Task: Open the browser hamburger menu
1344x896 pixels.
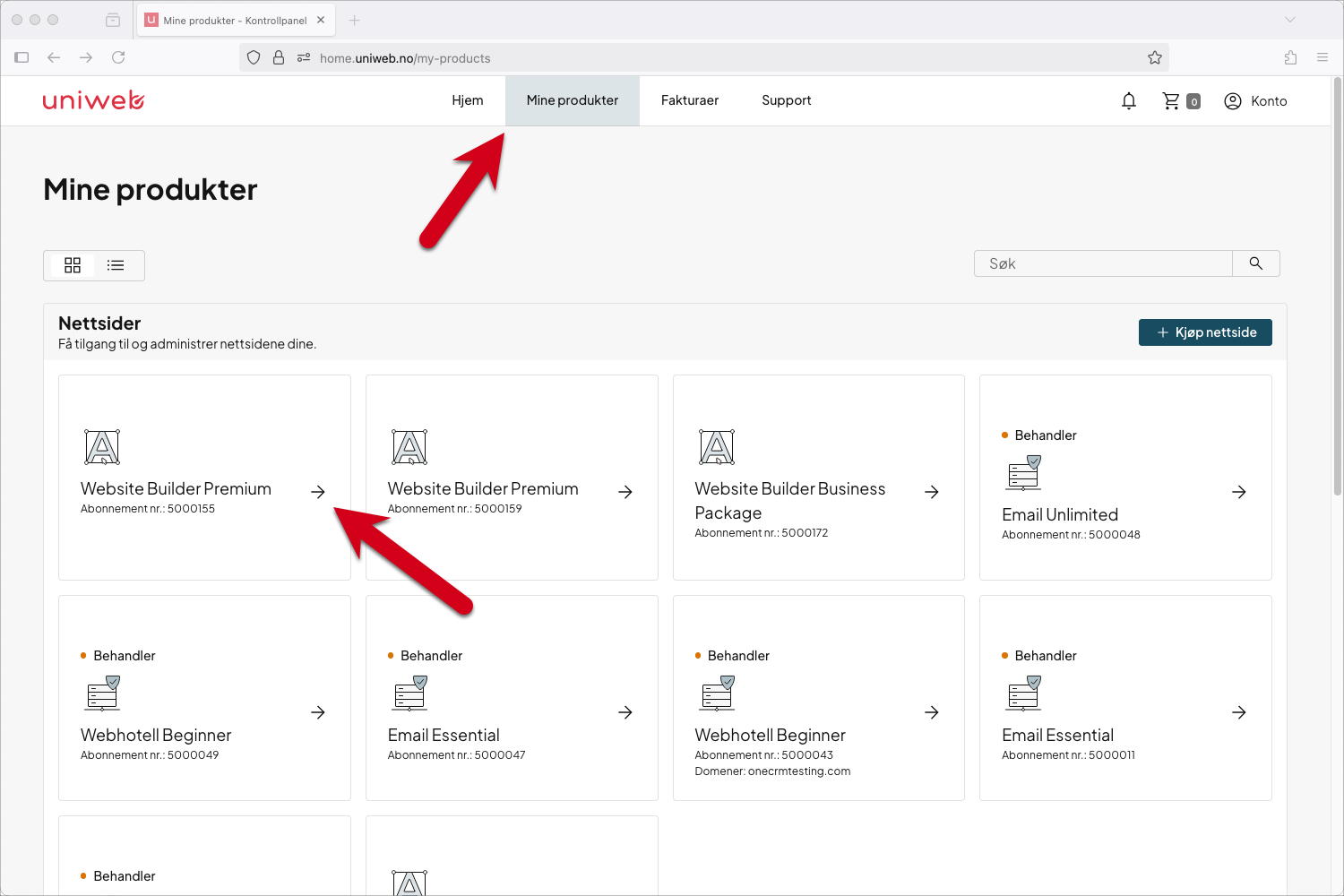Action: 1322,57
